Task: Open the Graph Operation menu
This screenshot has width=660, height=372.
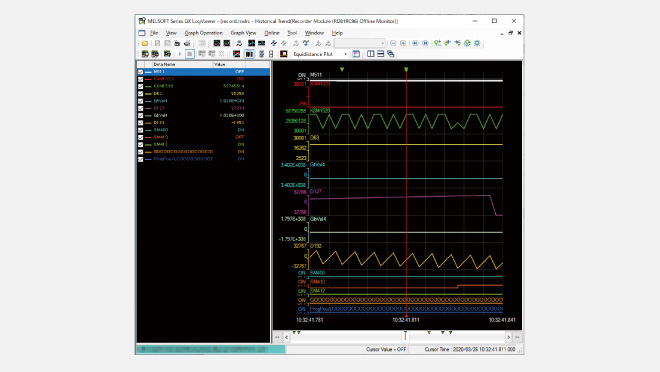Action: tap(203, 33)
